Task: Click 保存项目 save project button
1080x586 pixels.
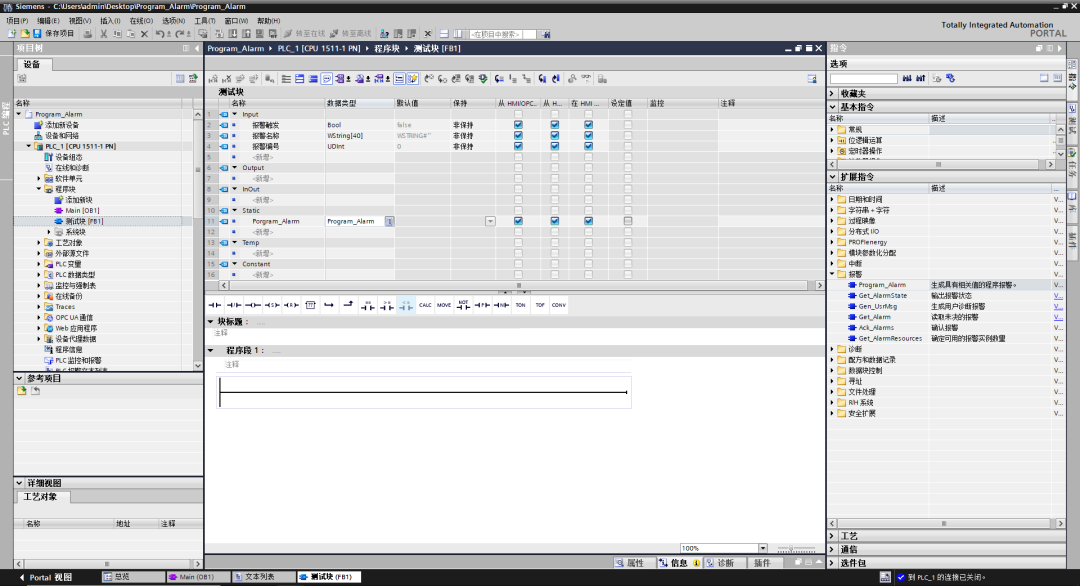Action: click(x=54, y=34)
